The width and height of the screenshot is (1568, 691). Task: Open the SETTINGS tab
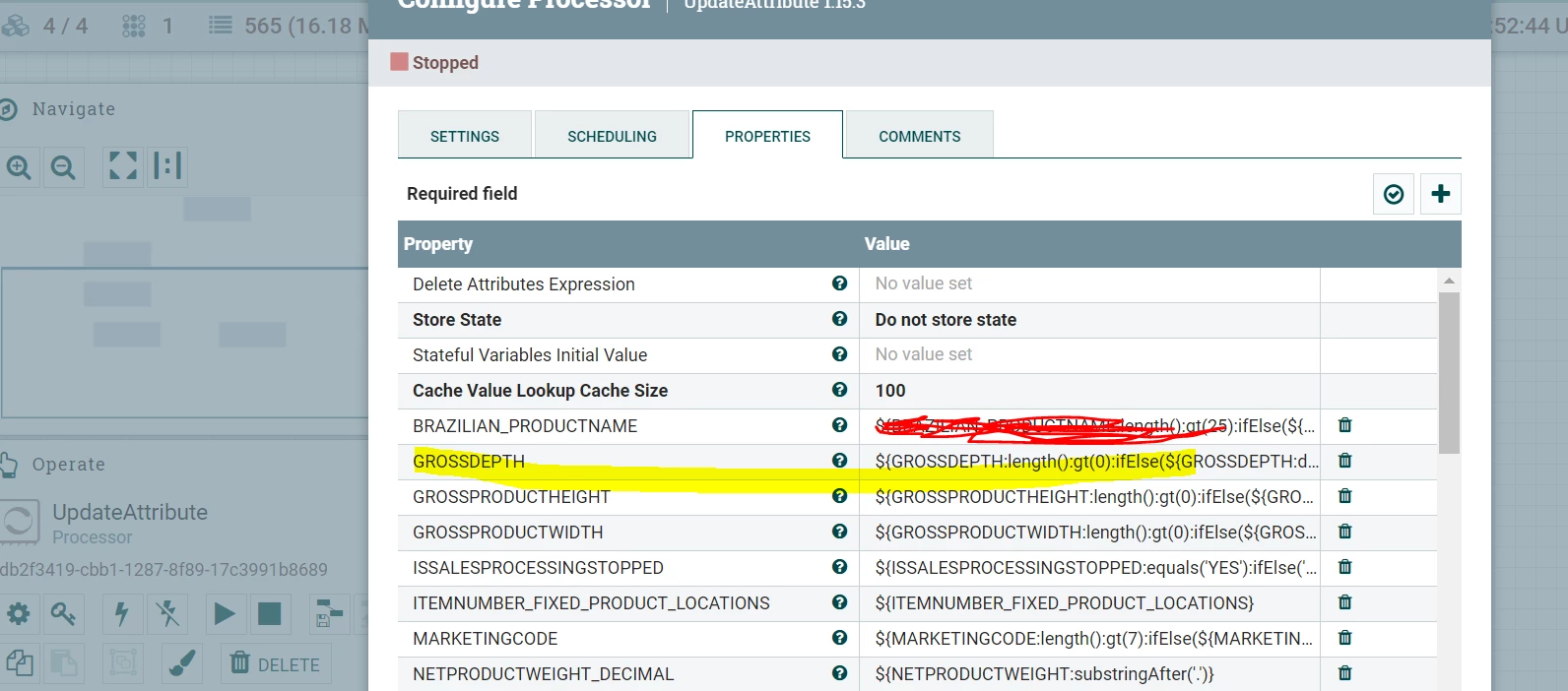point(465,135)
